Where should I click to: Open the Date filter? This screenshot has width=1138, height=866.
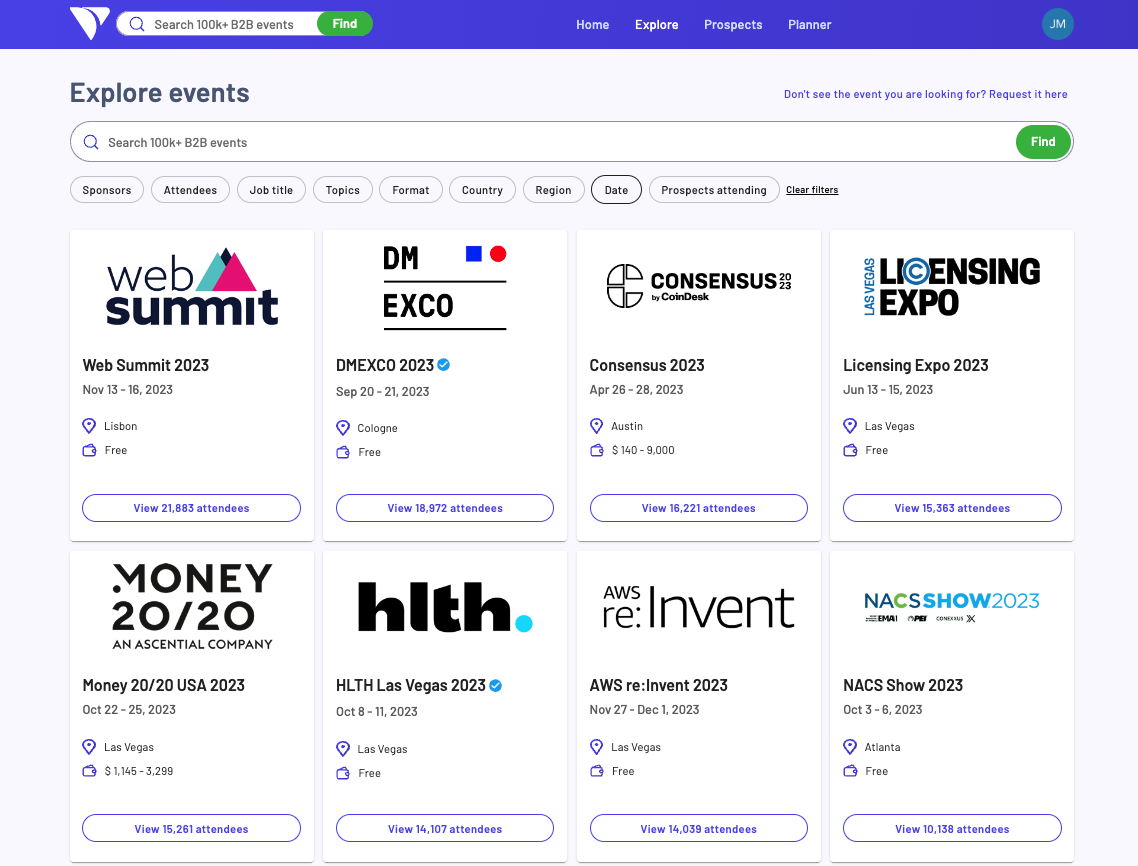click(x=616, y=189)
